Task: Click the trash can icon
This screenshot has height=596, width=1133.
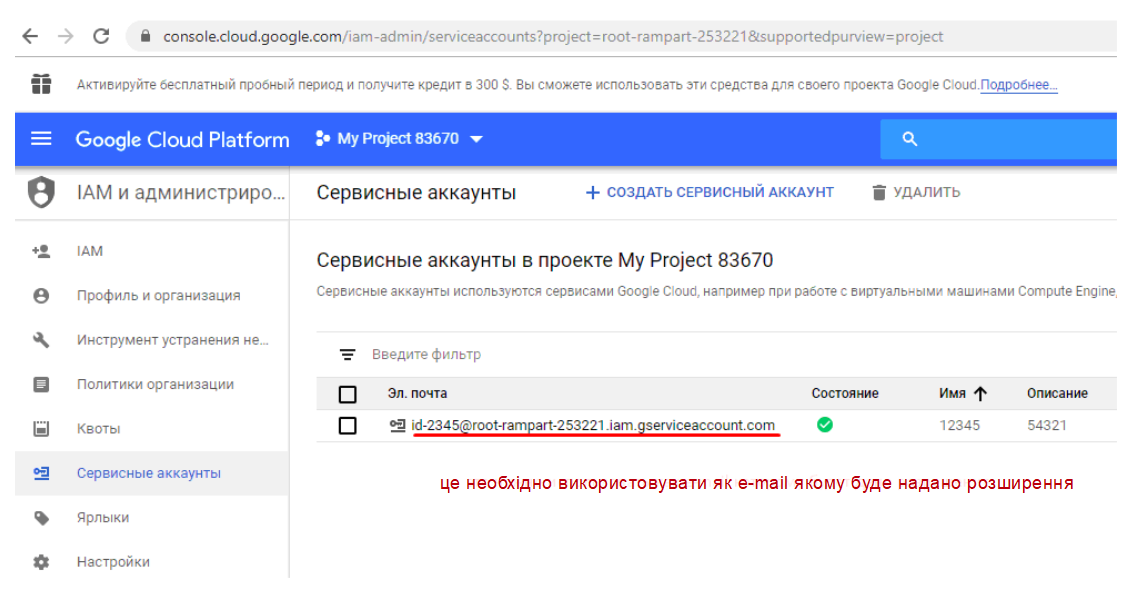Action: coord(879,192)
